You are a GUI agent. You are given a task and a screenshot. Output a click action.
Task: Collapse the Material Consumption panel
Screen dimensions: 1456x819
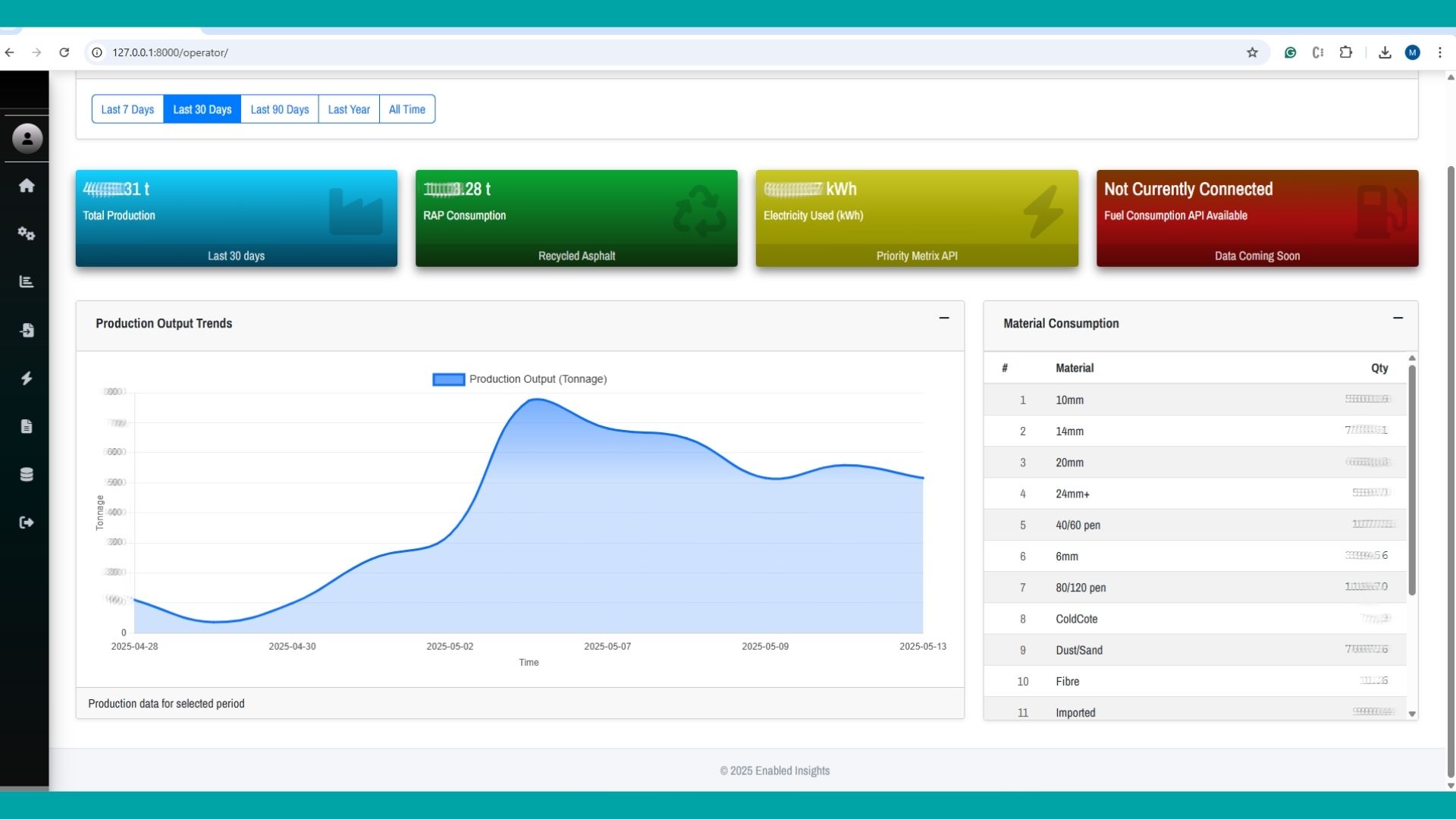pos(1398,318)
